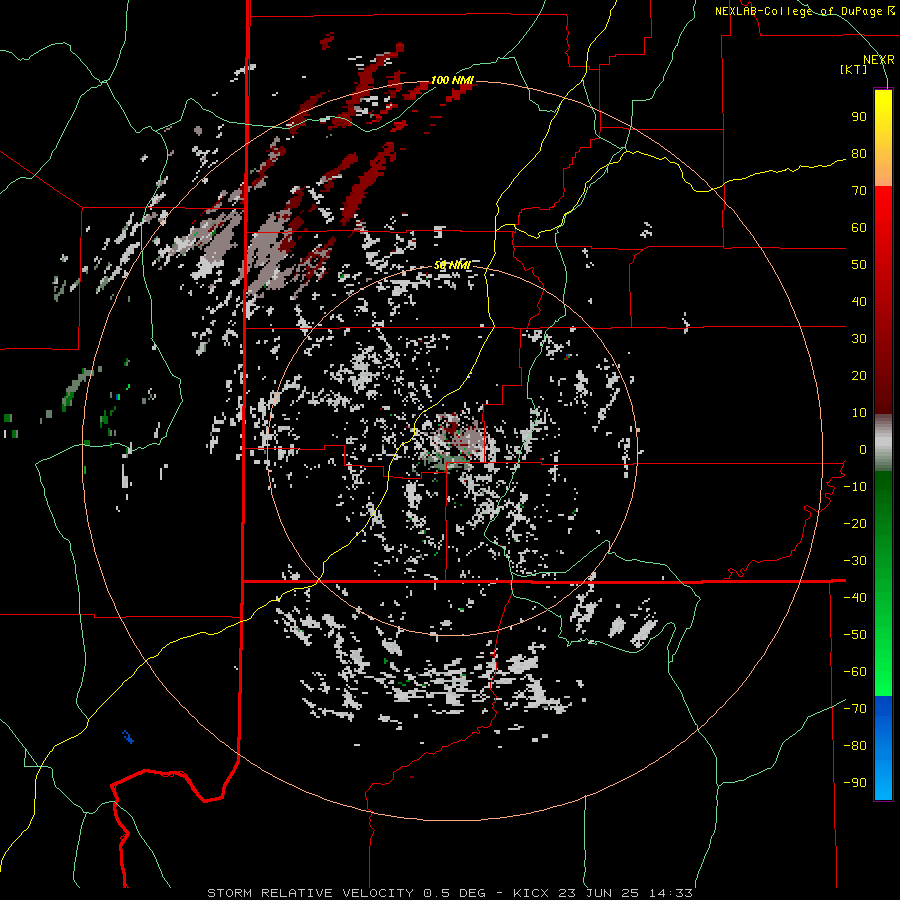
Task: Click the Storm Relative Velocity caption at bottom
Action: 450,893
